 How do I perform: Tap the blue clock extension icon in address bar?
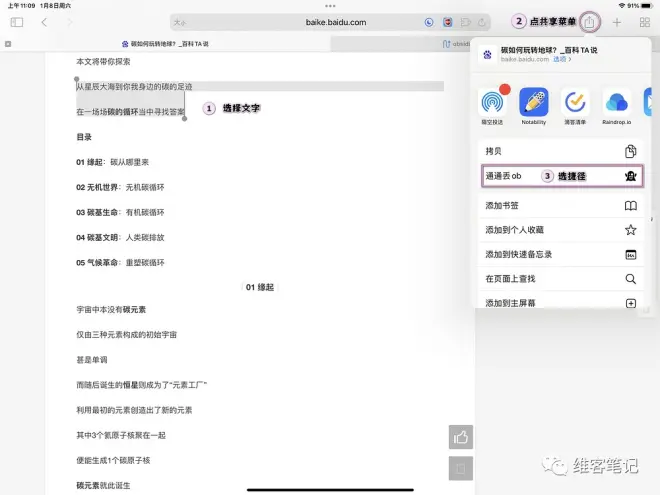coord(429,22)
